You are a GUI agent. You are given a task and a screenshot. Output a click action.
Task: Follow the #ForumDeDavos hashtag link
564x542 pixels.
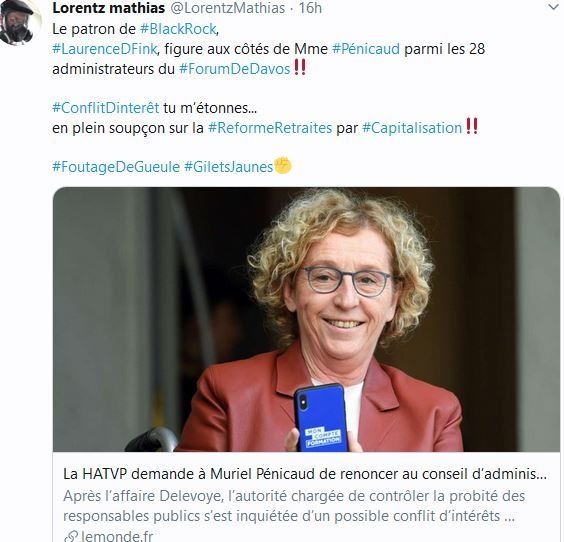(235, 69)
